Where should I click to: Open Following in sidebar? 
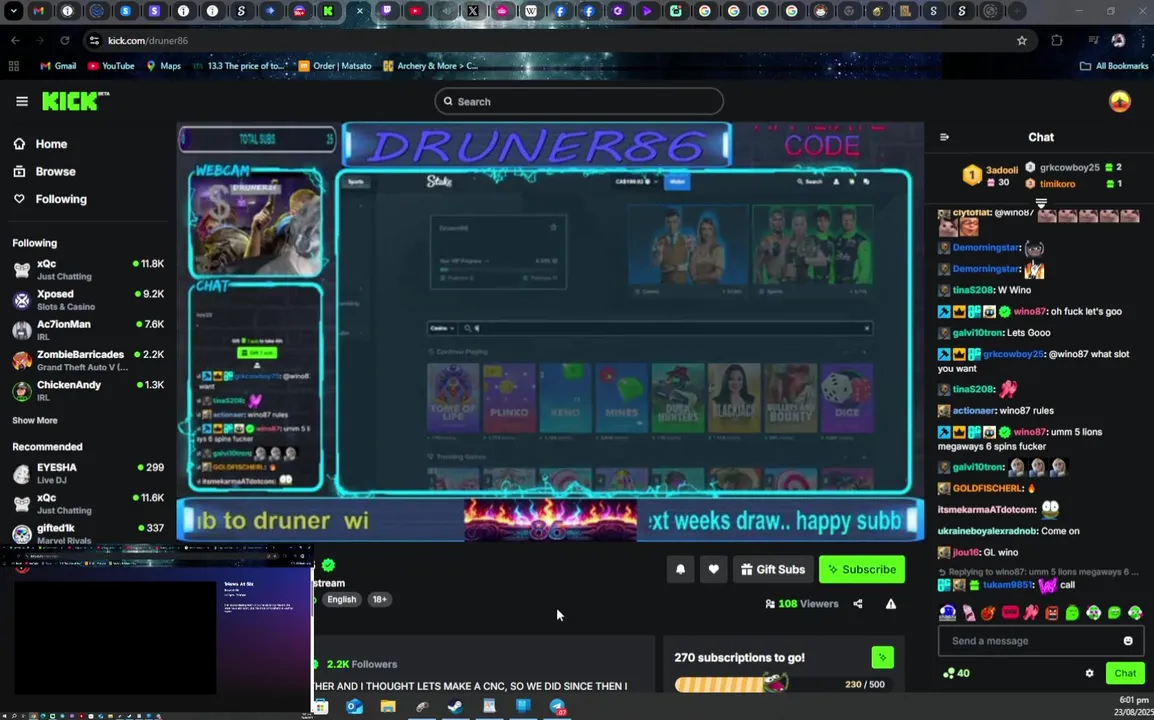tap(60, 199)
